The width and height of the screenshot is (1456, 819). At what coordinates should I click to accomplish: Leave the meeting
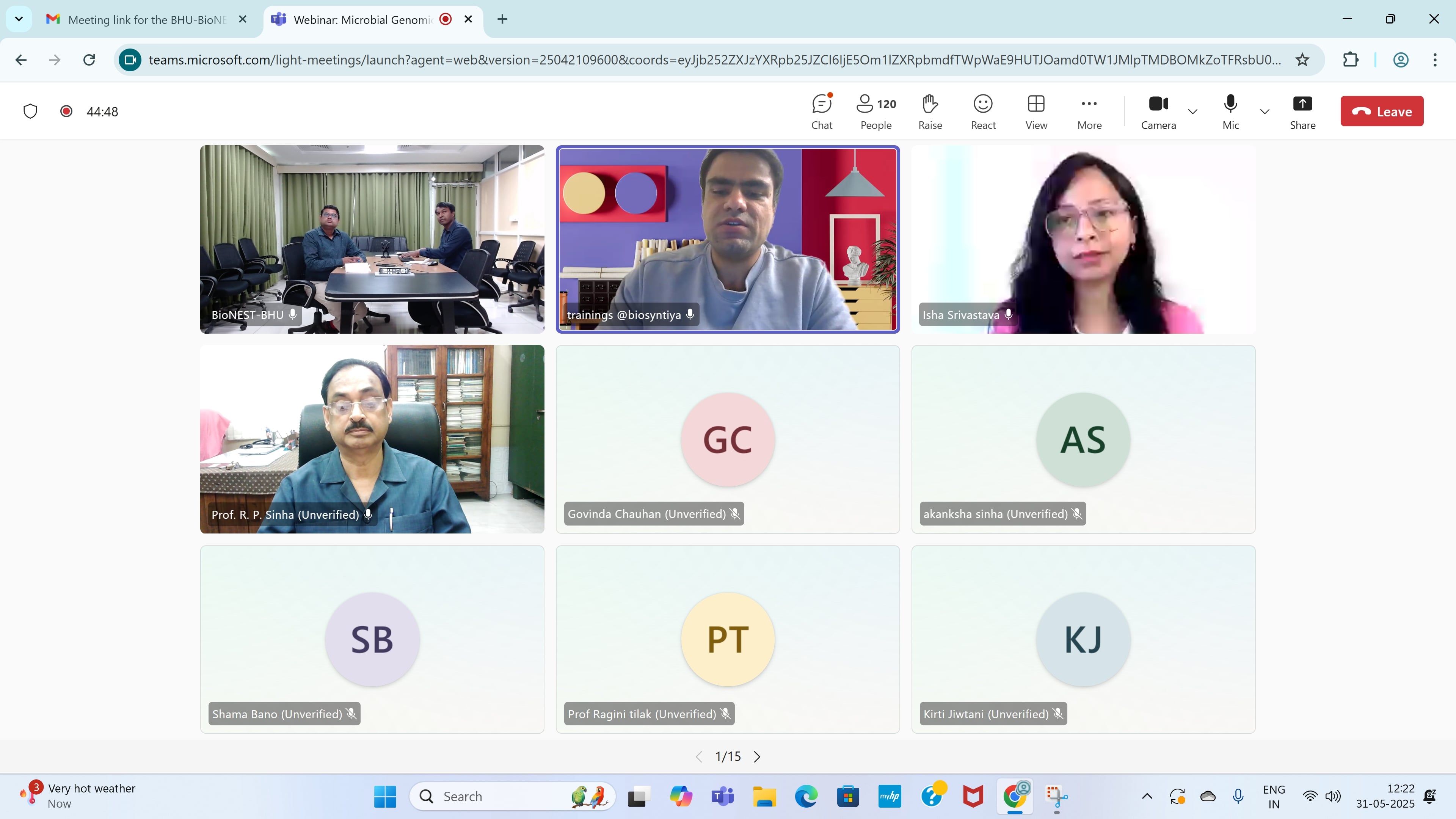click(x=1382, y=111)
